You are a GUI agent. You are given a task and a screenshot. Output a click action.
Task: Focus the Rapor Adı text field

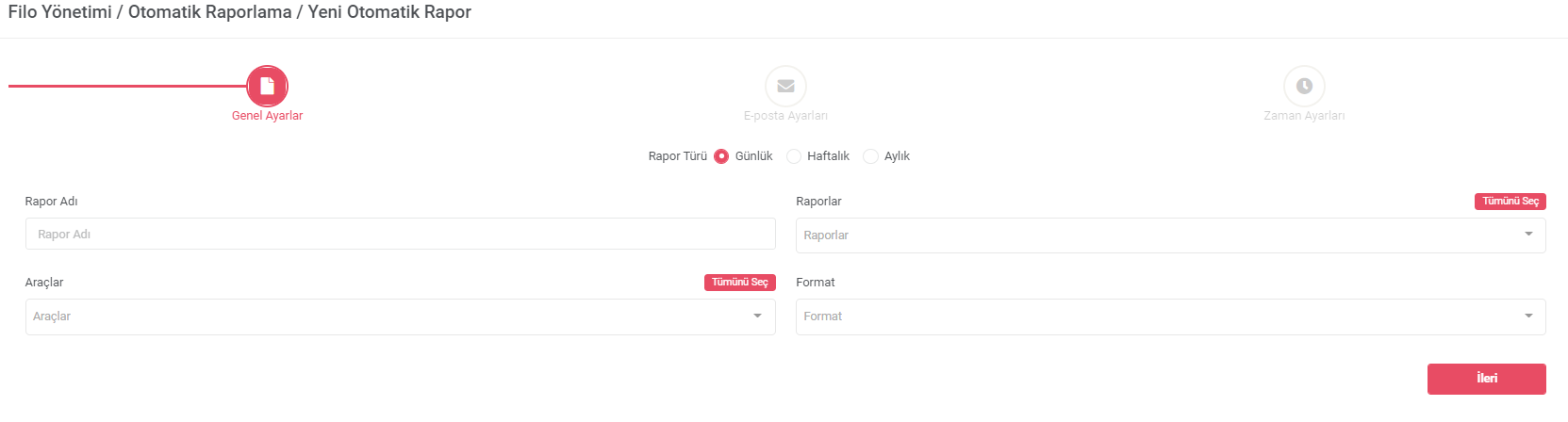(x=401, y=234)
